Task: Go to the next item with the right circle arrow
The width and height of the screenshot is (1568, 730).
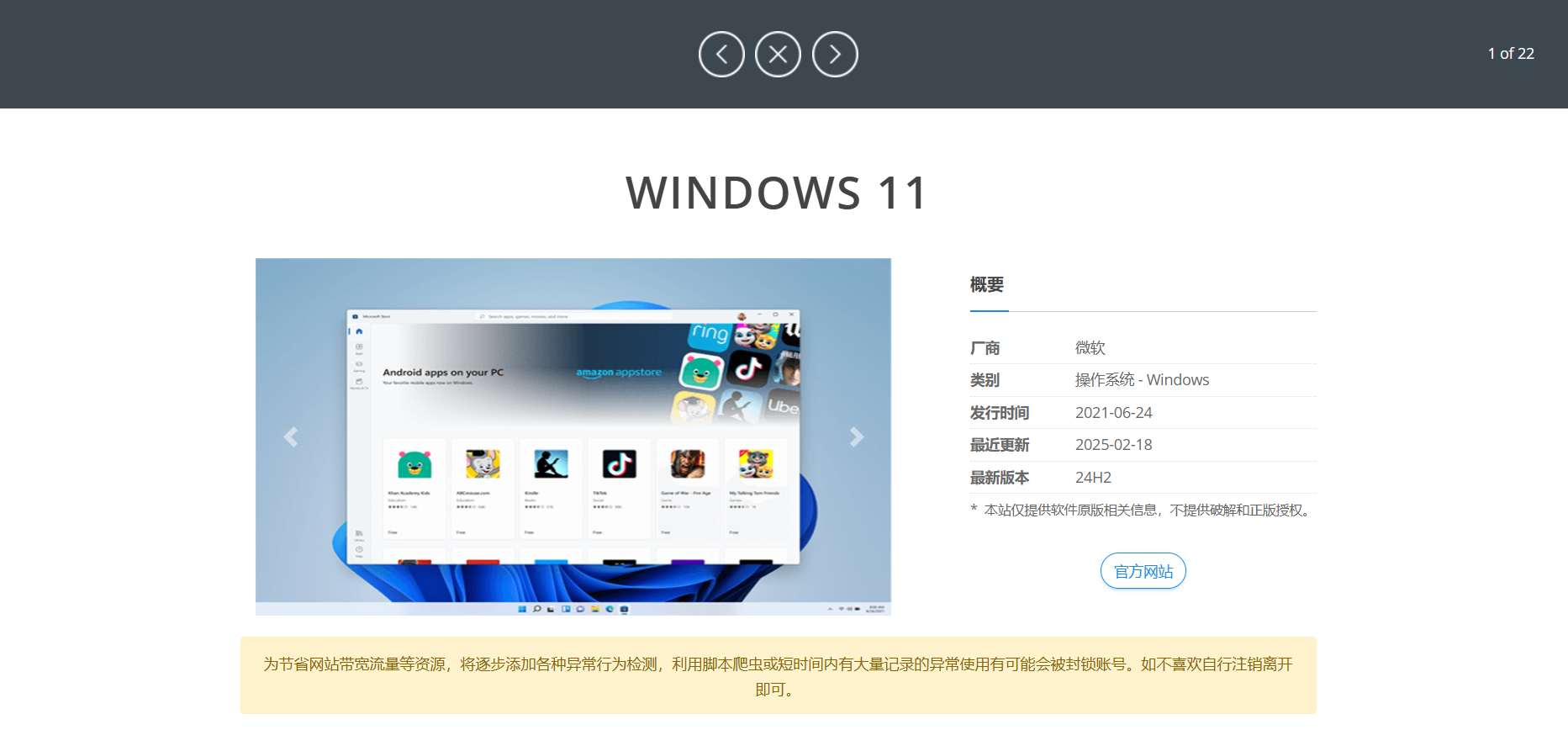Action: pos(835,55)
